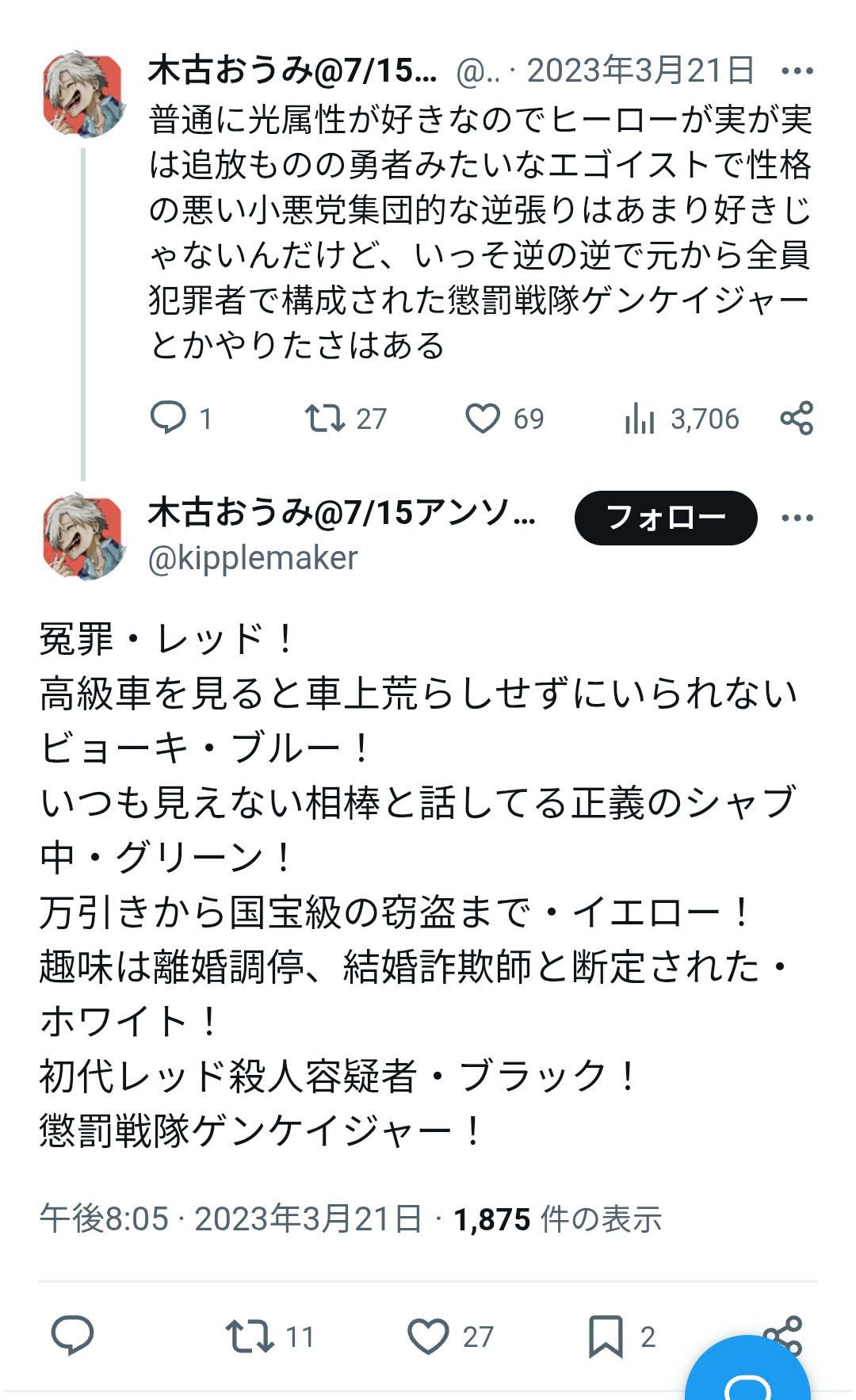This screenshot has height=1400, width=856.
Task: Reply to the first tweet in thread
Action: [x=168, y=418]
